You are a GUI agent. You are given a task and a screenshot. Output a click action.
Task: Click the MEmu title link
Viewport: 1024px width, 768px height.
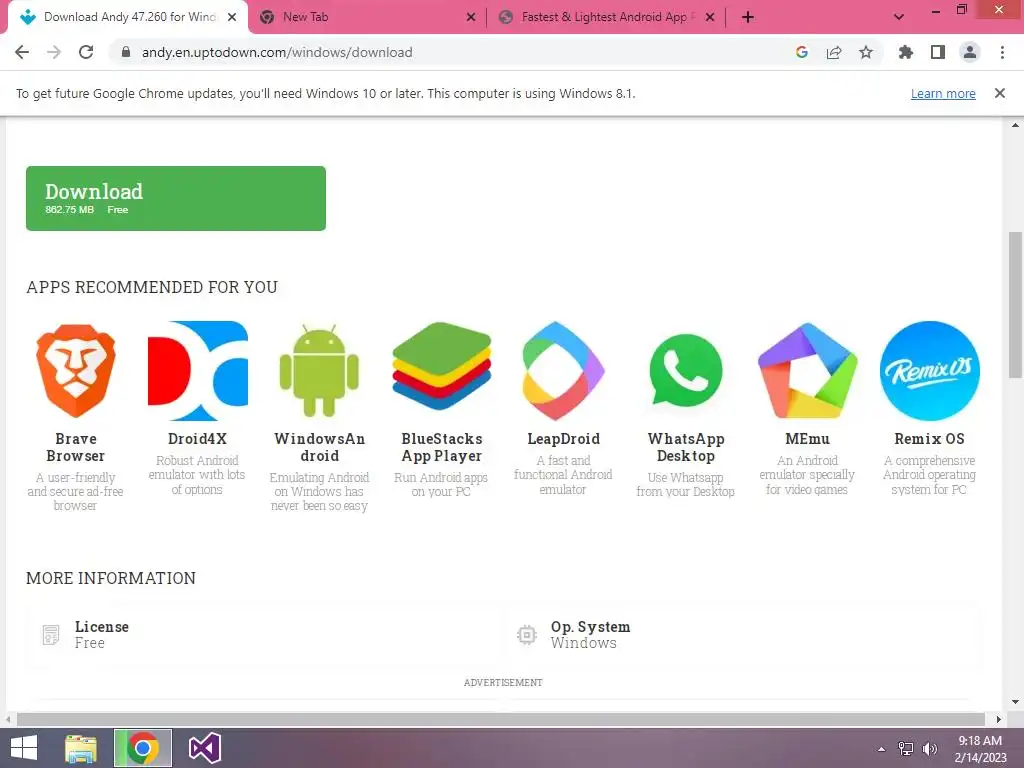807,439
